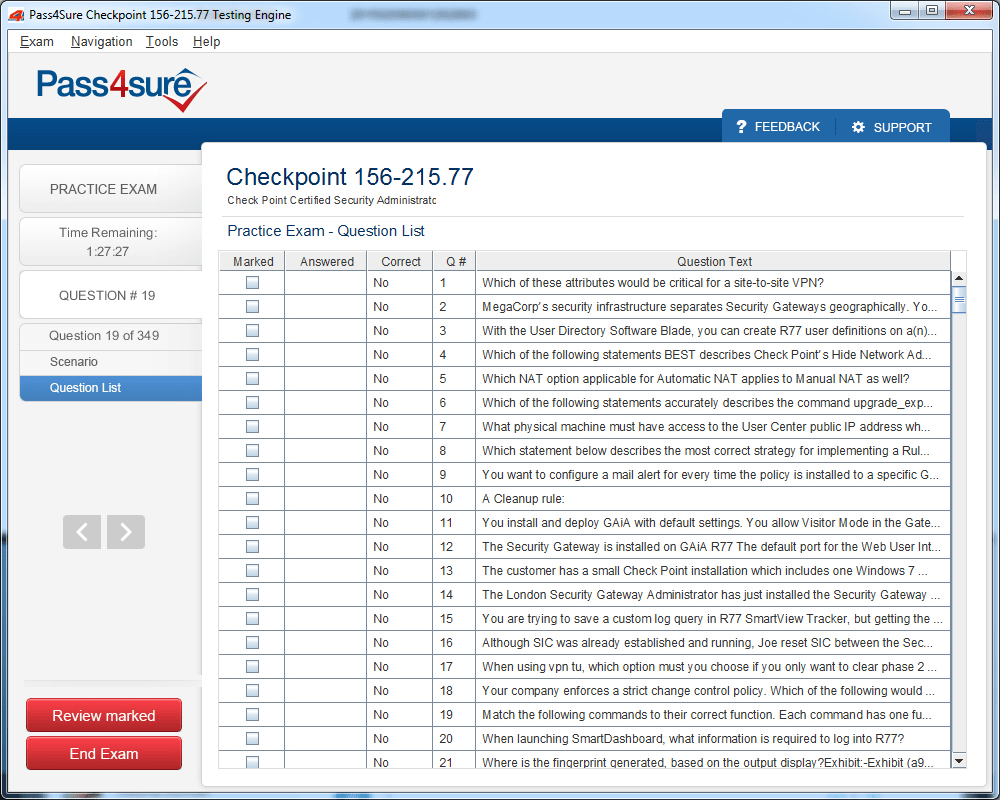This screenshot has width=1000, height=800.
Task: Click the Feedback question mark icon
Action: pyautogui.click(x=741, y=127)
